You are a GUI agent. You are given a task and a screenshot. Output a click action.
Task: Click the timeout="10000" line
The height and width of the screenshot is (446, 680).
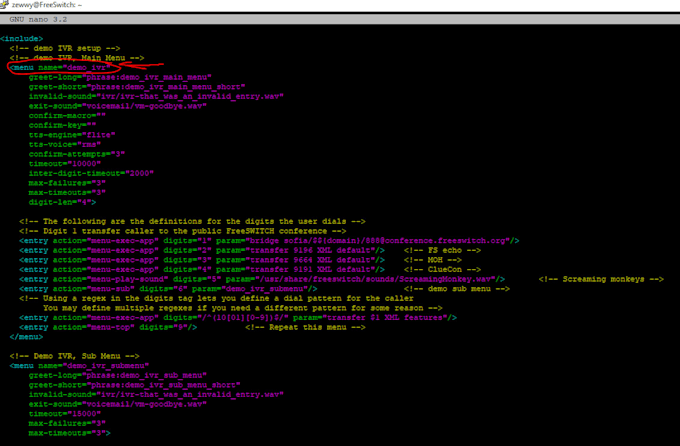click(65, 164)
